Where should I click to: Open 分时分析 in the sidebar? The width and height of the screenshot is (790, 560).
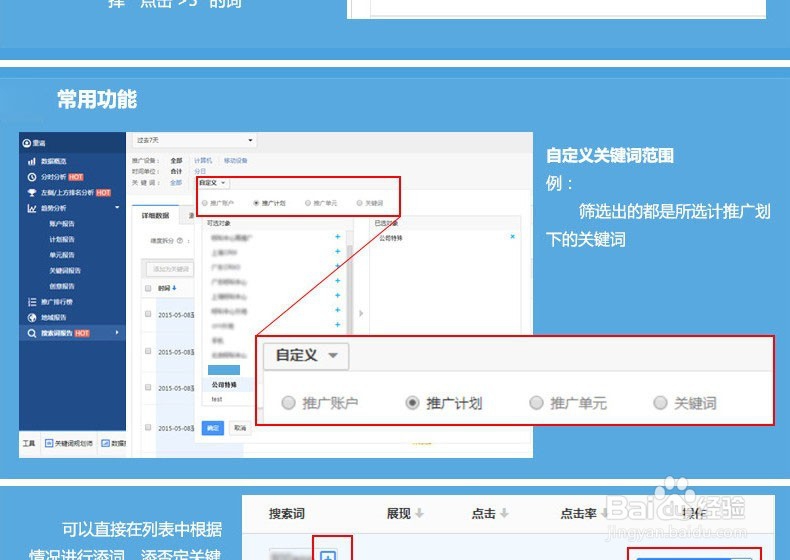point(53,177)
